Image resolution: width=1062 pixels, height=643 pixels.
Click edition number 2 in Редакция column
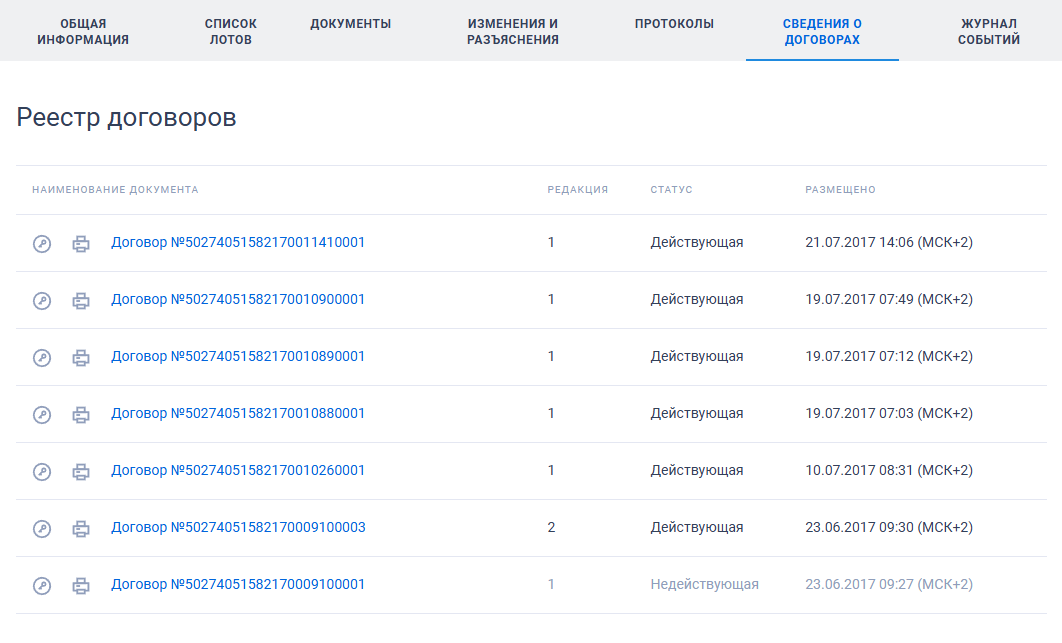[551, 527]
